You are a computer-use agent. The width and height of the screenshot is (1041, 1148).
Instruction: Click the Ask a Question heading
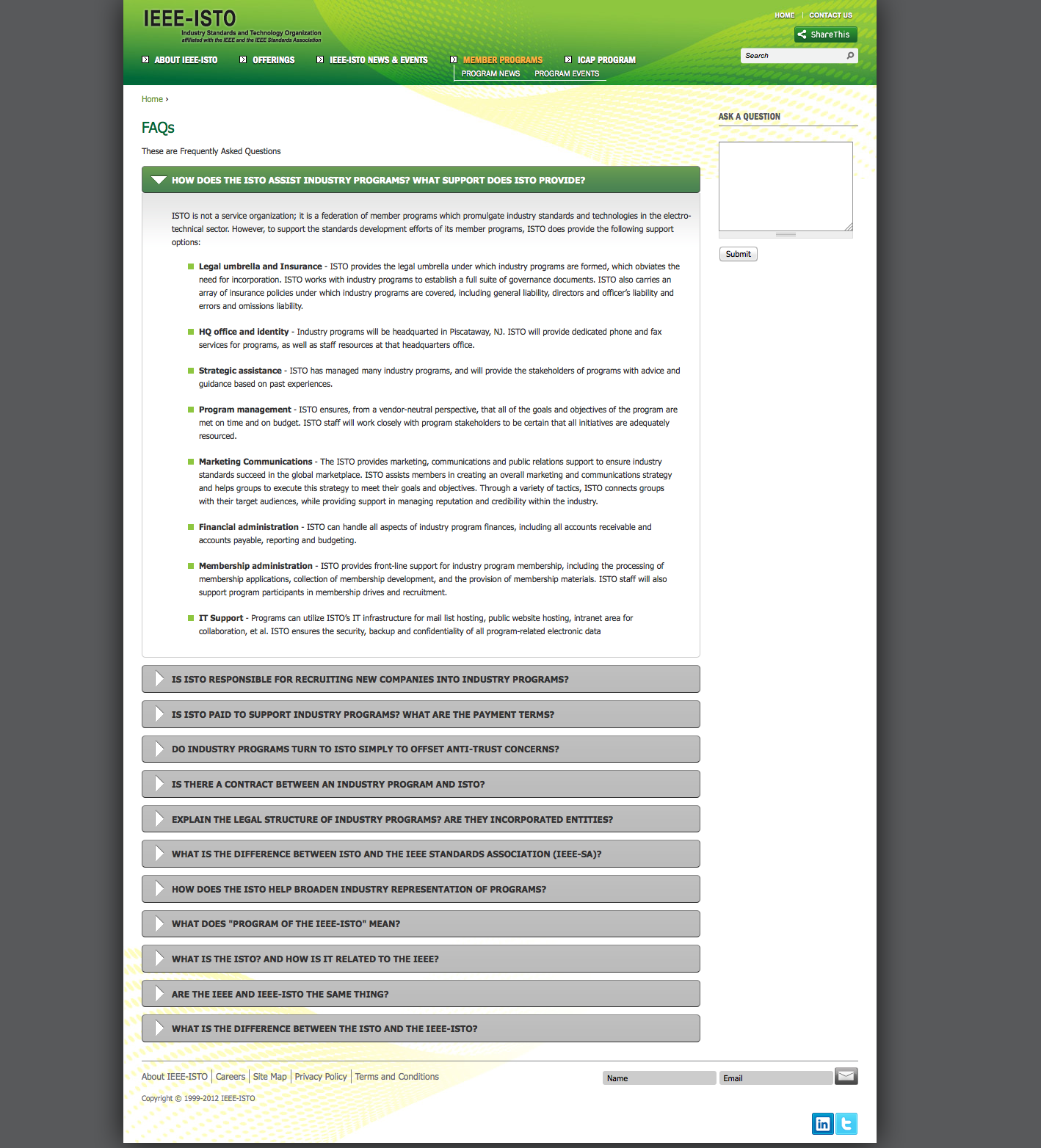pyautogui.click(x=749, y=117)
